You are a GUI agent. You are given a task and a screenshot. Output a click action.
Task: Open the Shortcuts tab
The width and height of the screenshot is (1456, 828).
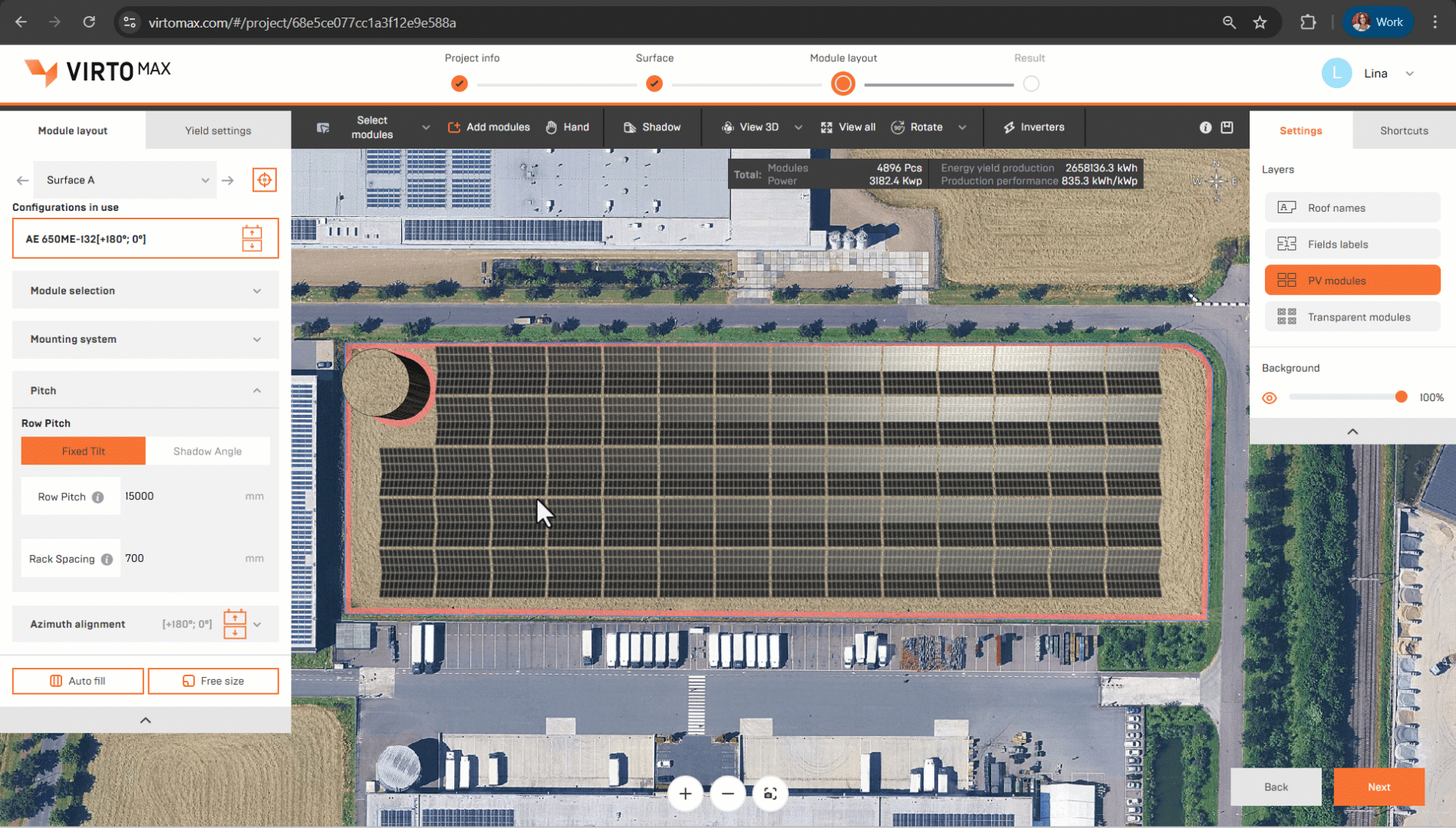(1403, 130)
